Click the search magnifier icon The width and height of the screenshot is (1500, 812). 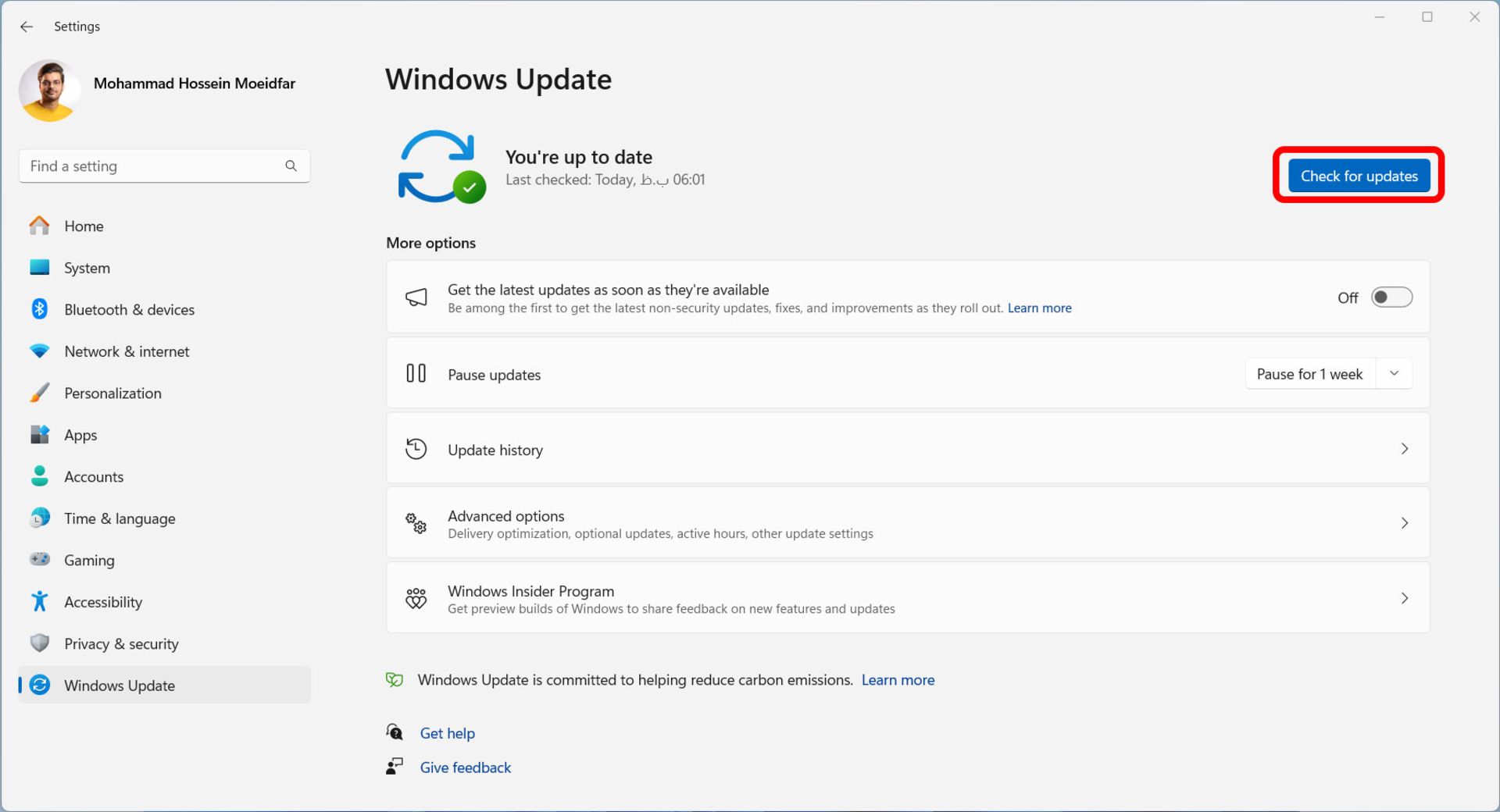click(x=291, y=166)
